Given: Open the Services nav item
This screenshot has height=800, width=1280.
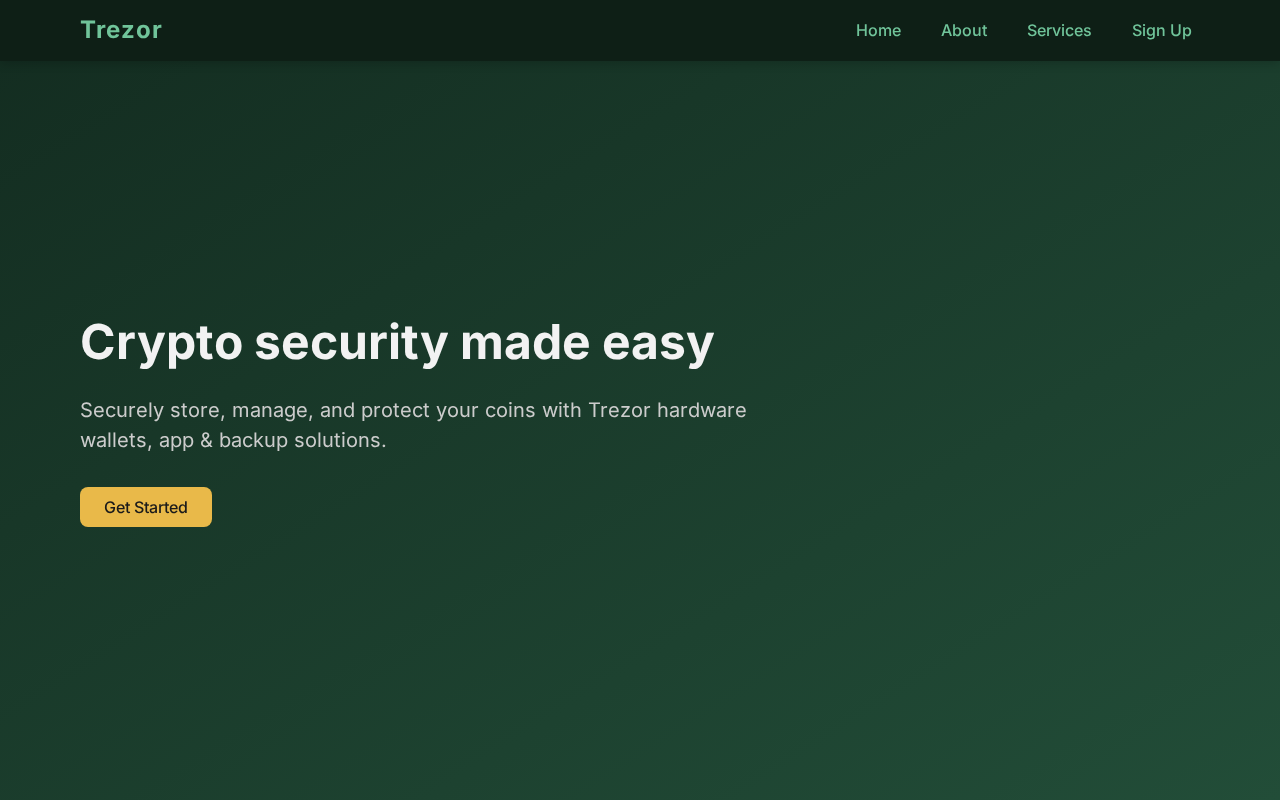Looking at the screenshot, I should point(1059,30).
